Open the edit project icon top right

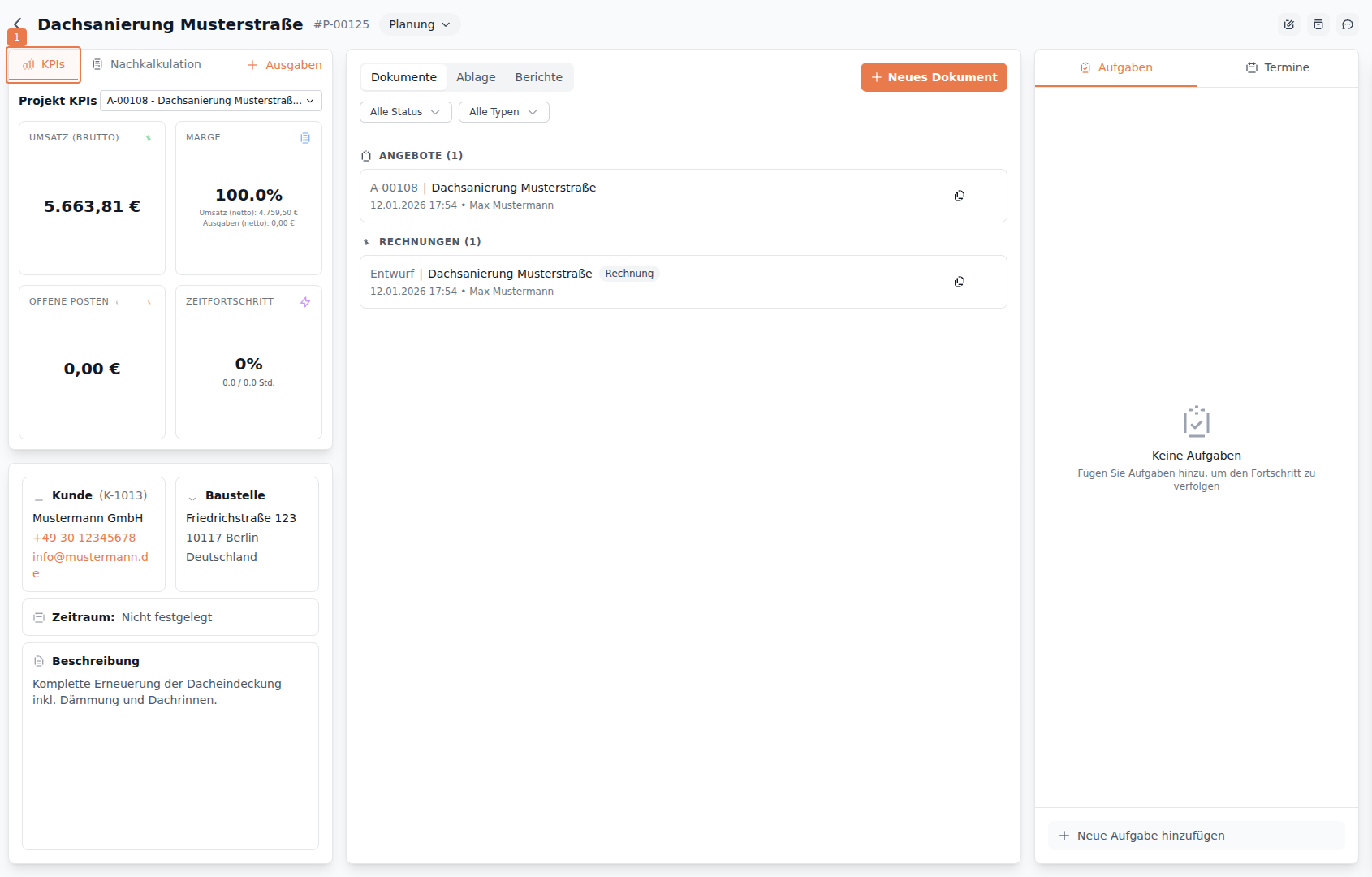click(1288, 24)
